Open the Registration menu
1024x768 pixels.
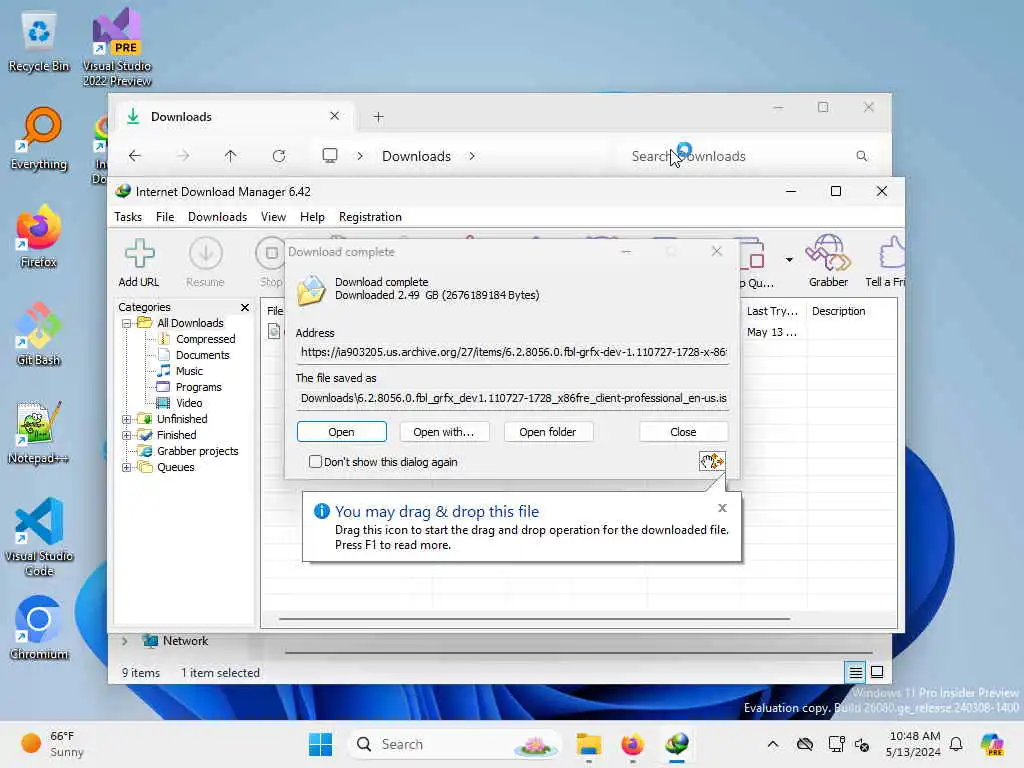coord(370,217)
